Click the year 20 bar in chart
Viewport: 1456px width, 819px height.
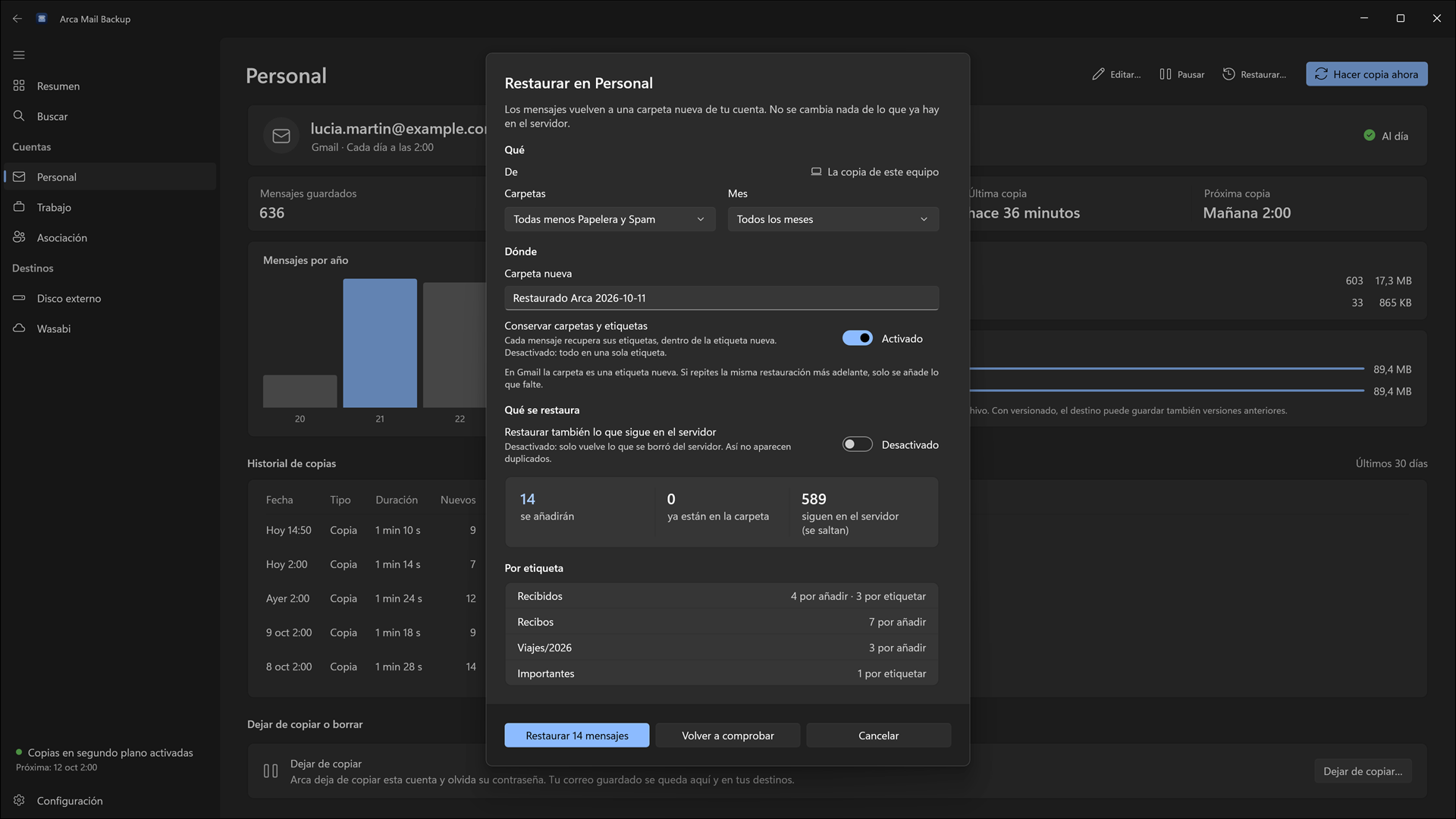(300, 391)
